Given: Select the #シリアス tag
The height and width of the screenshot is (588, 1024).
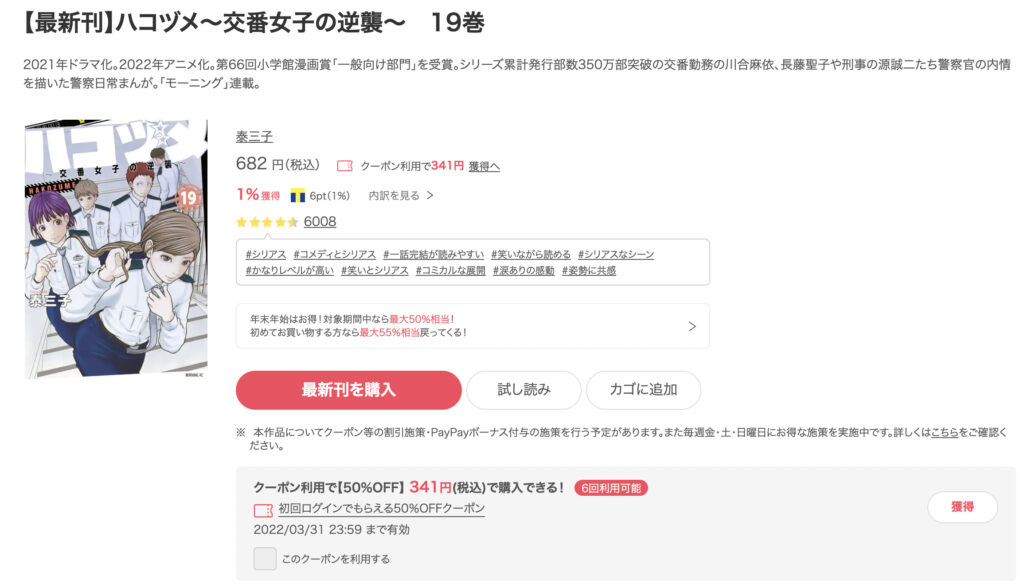Looking at the screenshot, I should click(266, 254).
